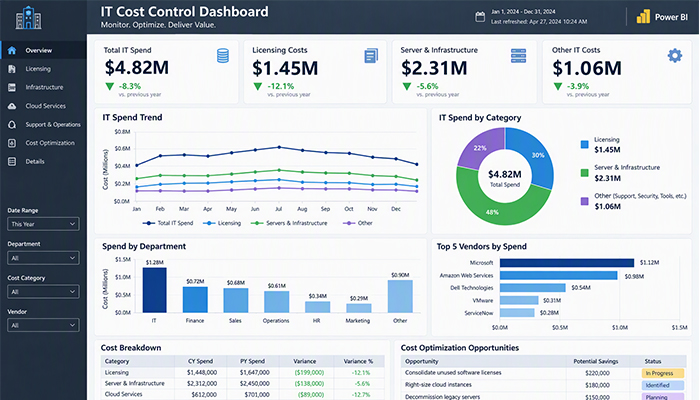Click the Power BI logo icon
This screenshot has width=700, height=400.
point(643,17)
